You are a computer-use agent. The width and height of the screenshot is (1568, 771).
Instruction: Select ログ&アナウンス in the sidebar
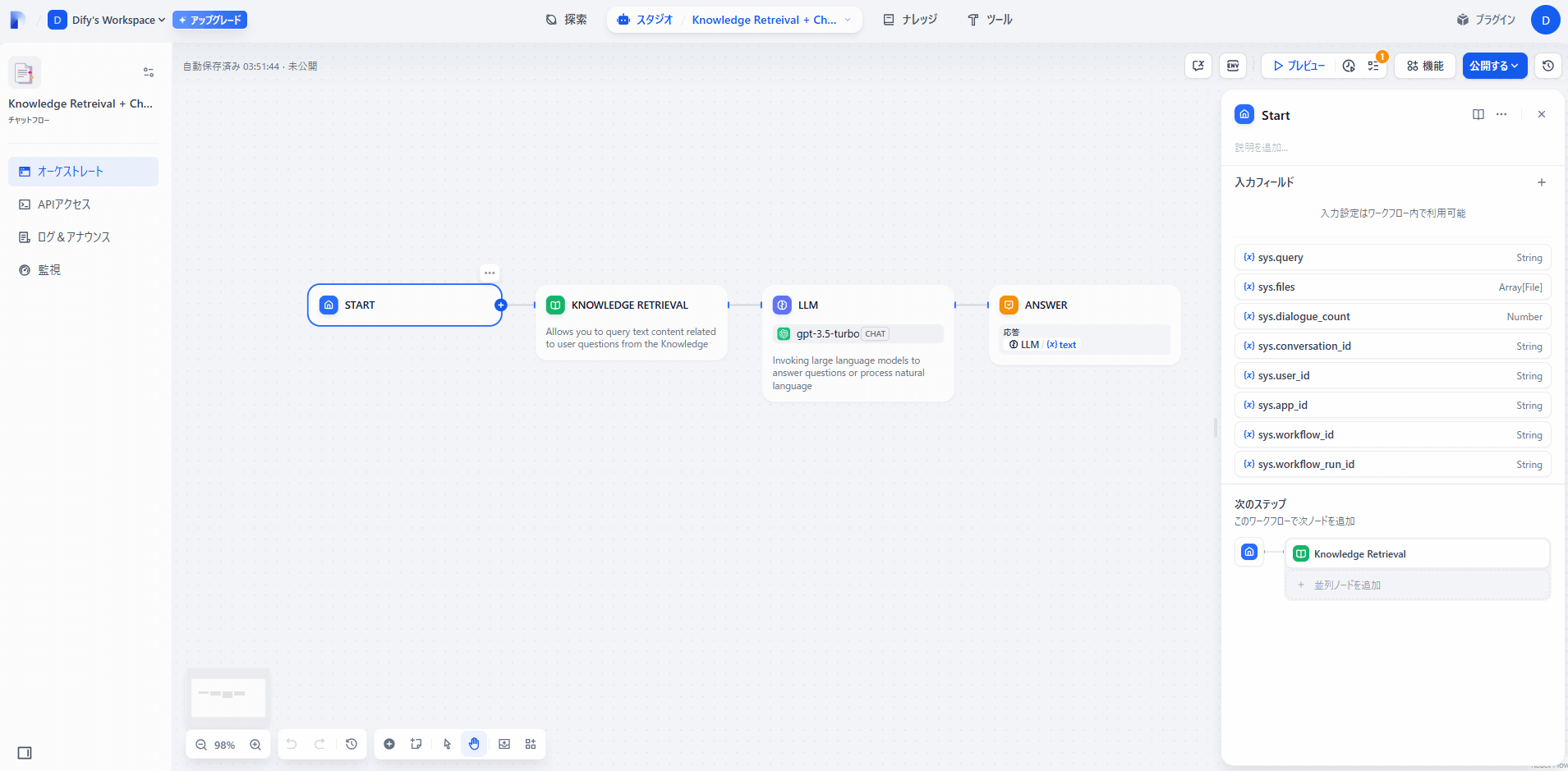point(83,237)
